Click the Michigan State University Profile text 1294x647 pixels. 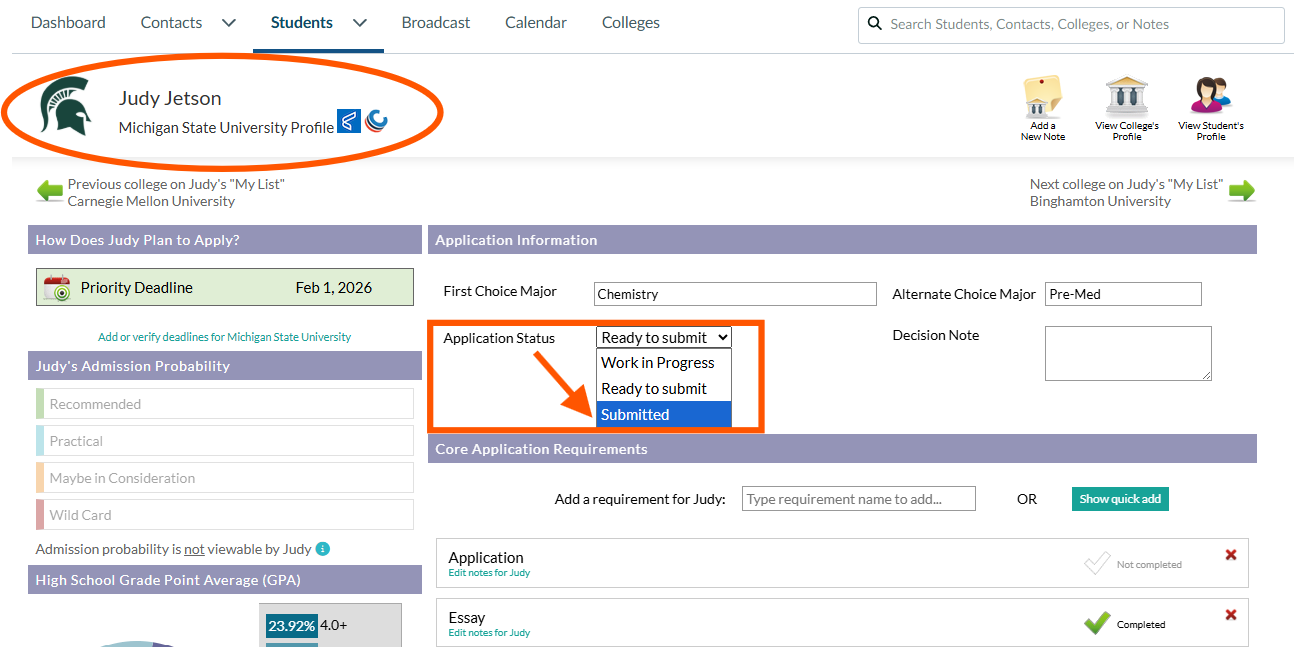pyautogui.click(x=226, y=127)
